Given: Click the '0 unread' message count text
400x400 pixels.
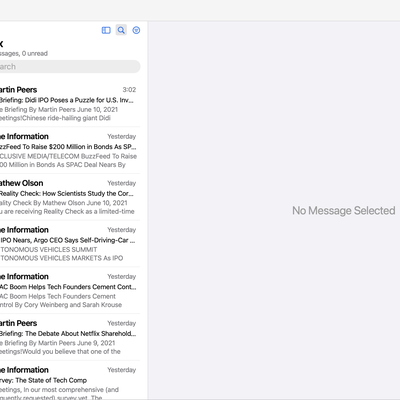Looking at the screenshot, I should coord(35,53).
